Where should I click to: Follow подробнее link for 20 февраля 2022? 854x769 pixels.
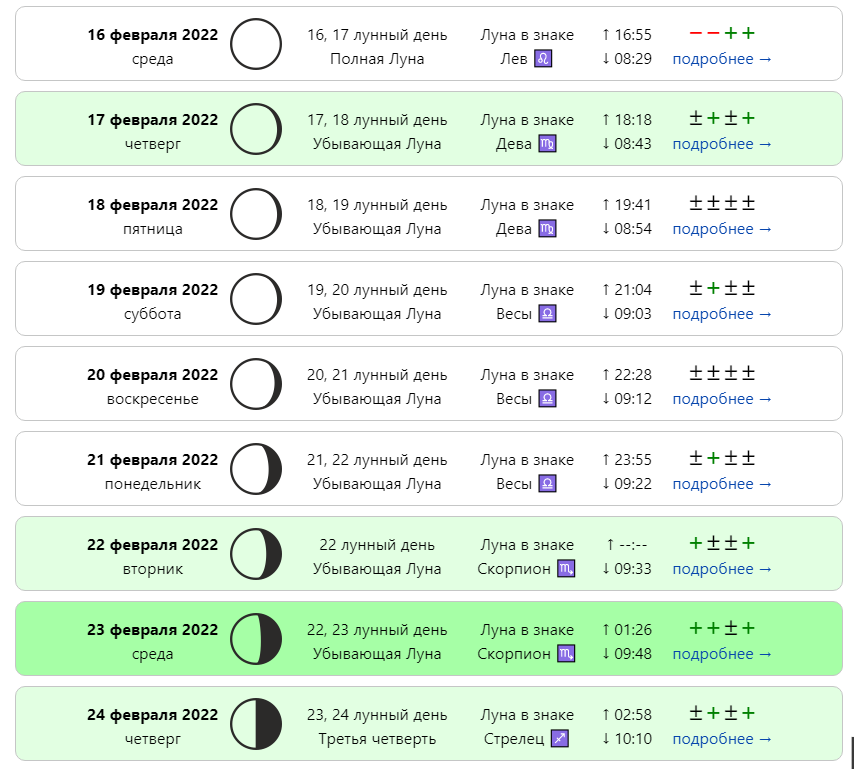pyautogui.click(x=722, y=399)
